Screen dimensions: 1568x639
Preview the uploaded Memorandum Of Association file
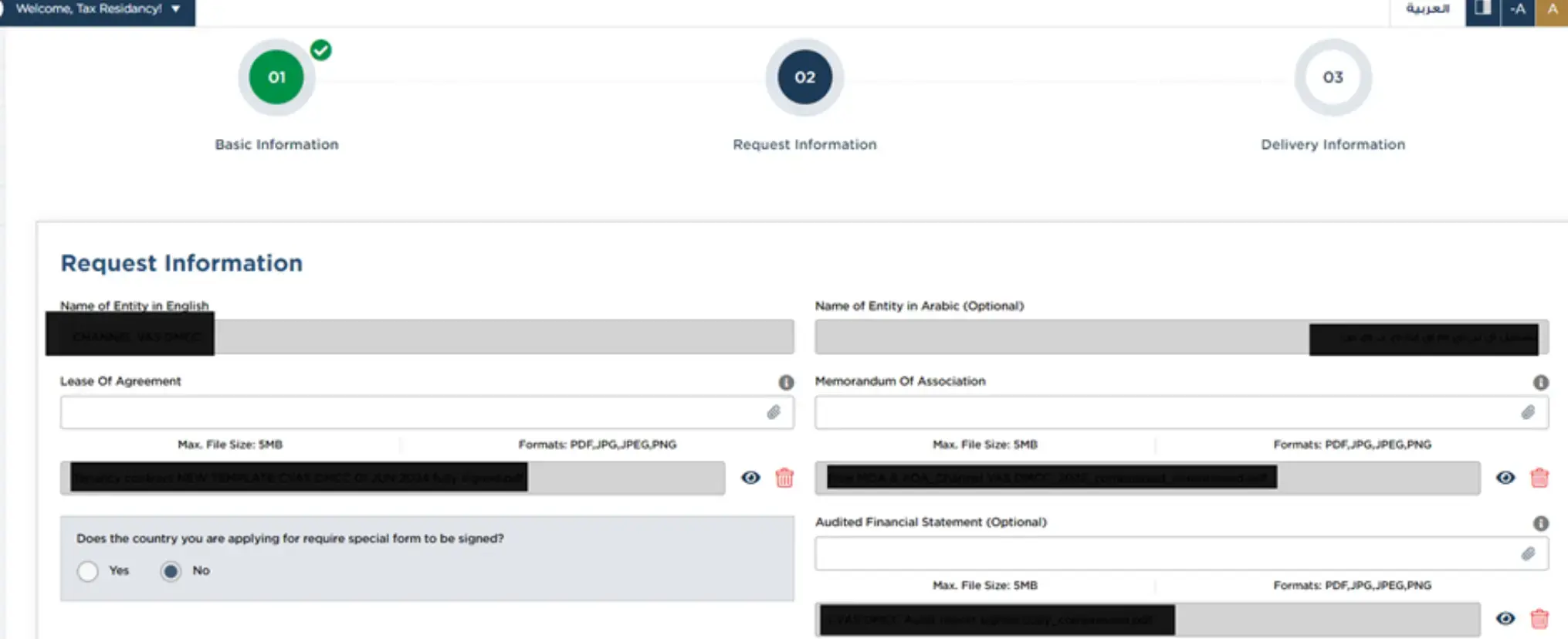(x=1505, y=478)
